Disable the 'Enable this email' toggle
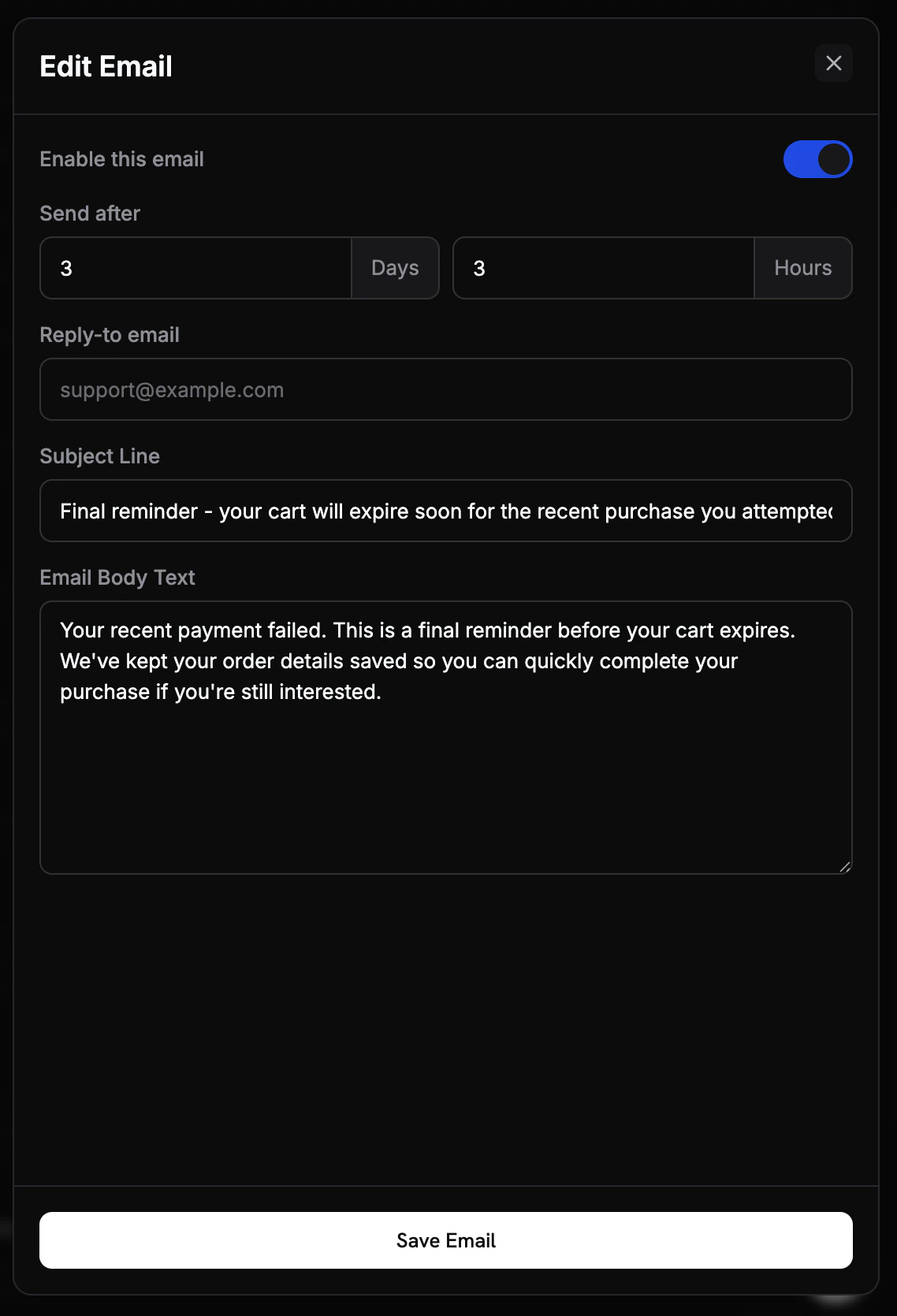 pos(818,158)
